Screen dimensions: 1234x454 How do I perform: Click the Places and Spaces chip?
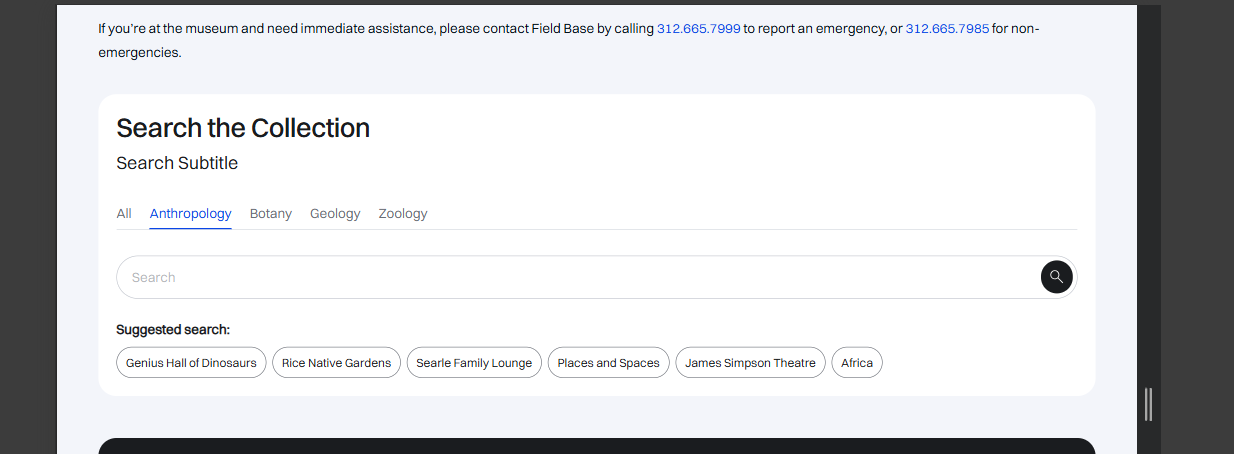click(608, 363)
